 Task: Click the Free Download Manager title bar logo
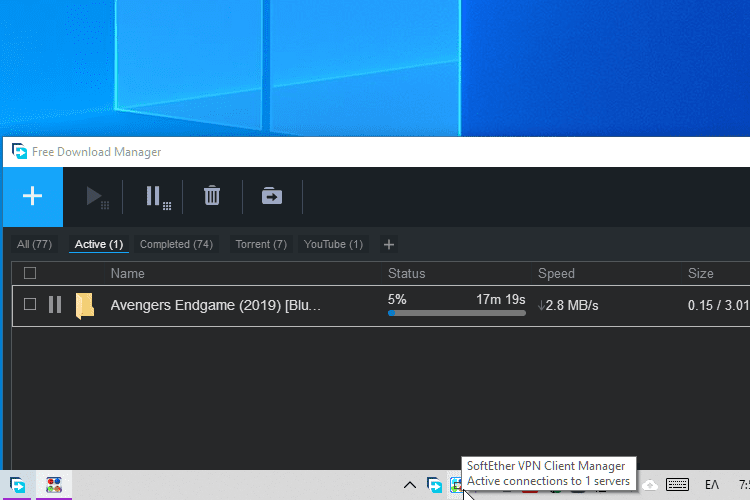tap(19, 151)
